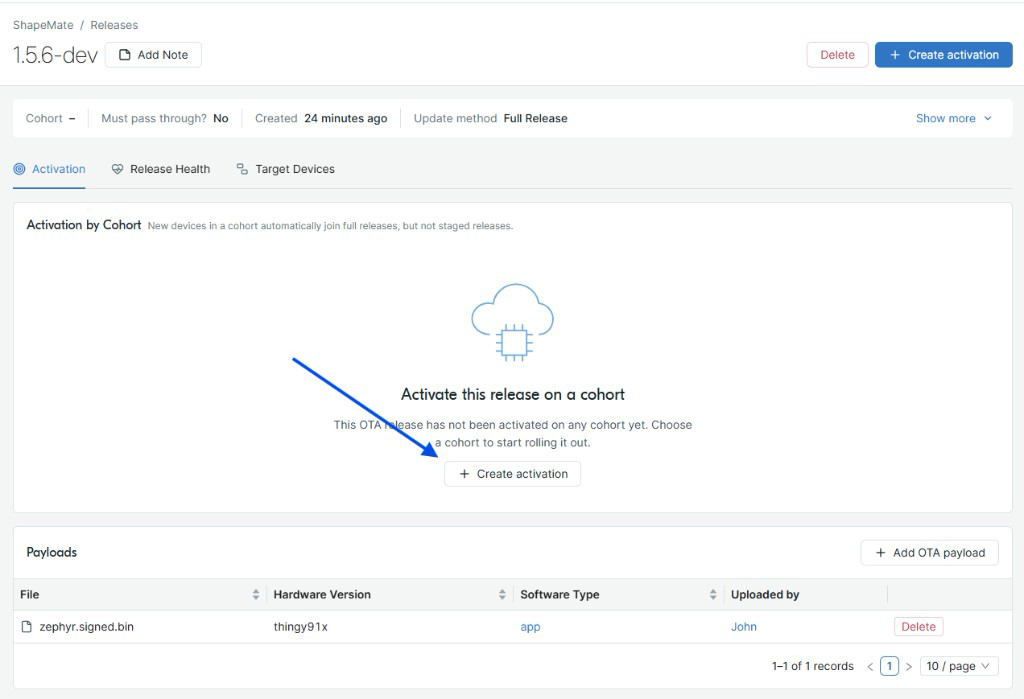Click the zephyr.signed.bin file icon
Viewport: 1024px width, 699px height.
click(27, 626)
